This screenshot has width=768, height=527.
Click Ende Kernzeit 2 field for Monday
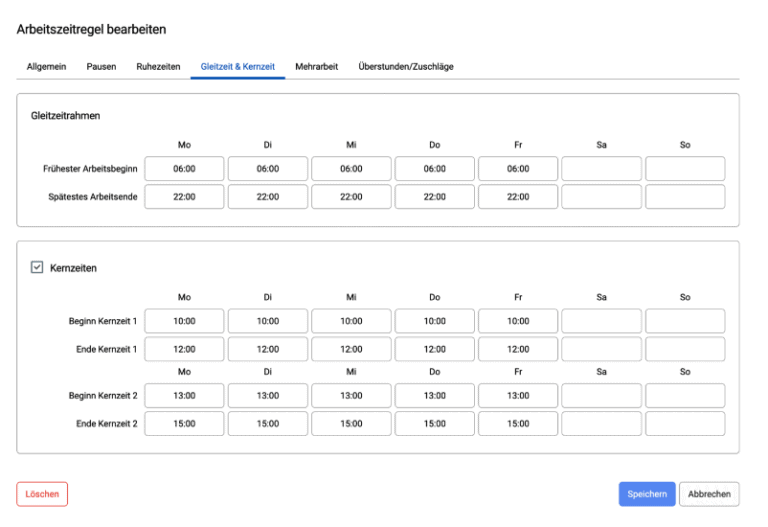(x=184, y=424)
